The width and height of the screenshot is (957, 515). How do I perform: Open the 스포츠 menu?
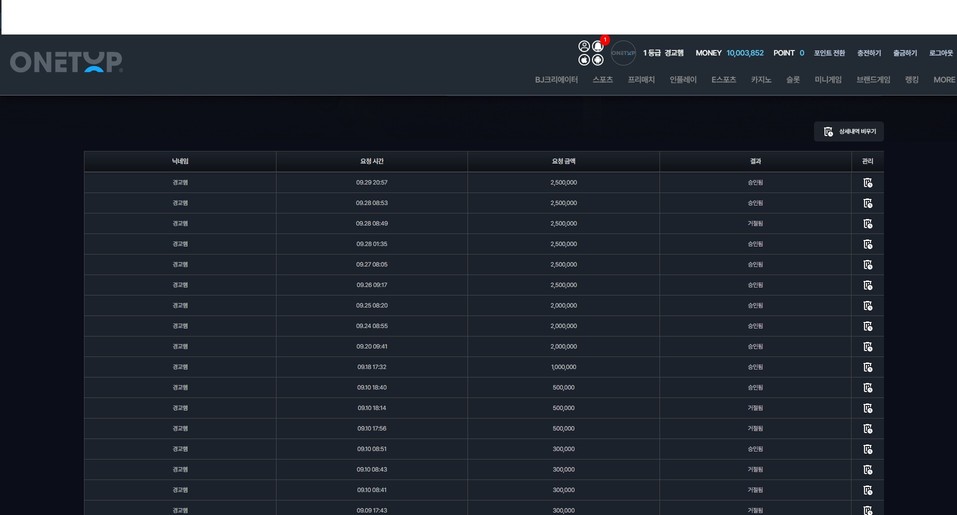pos(602,80)
